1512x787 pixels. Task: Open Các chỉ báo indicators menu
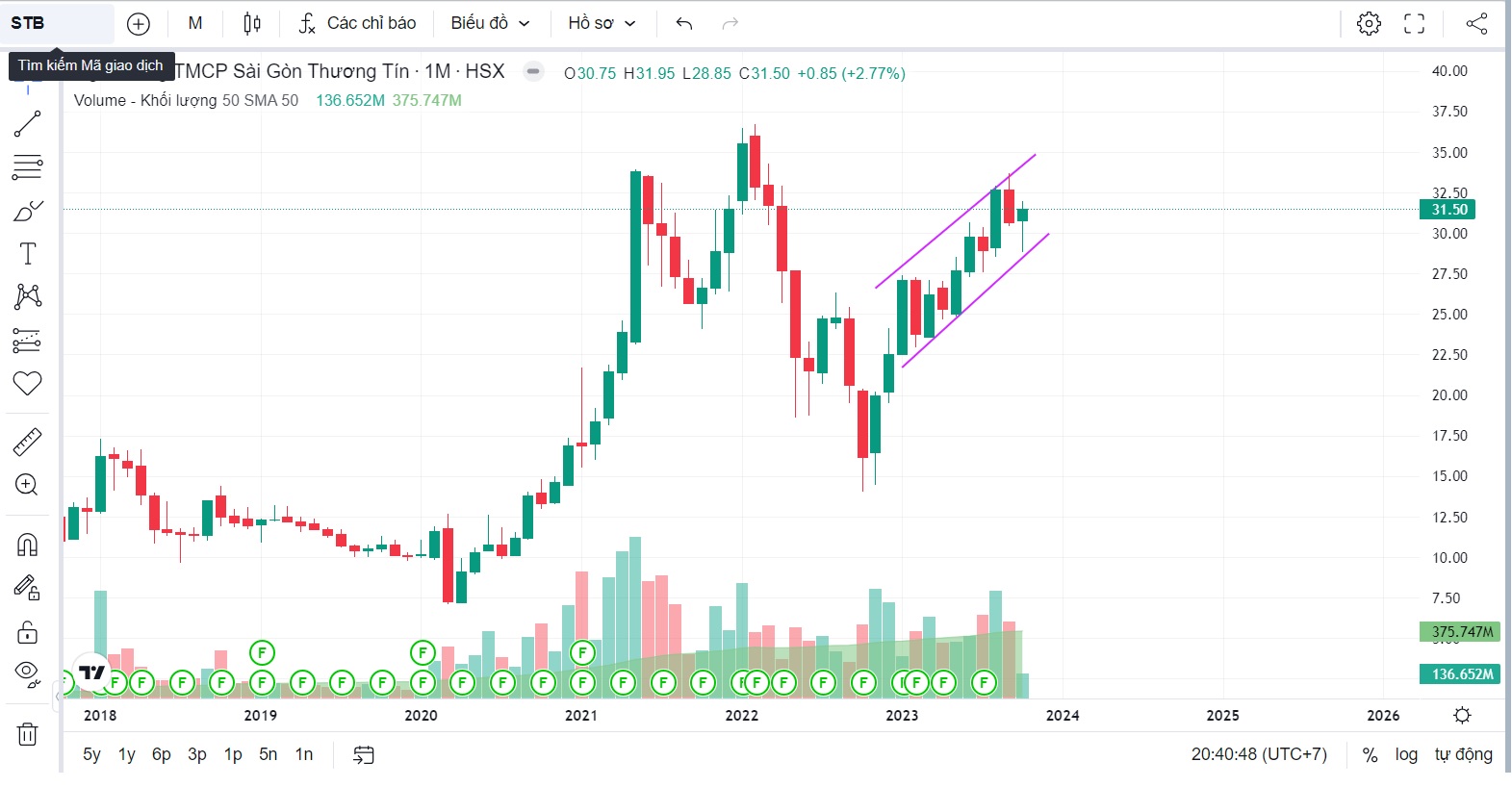coord(357,23)
